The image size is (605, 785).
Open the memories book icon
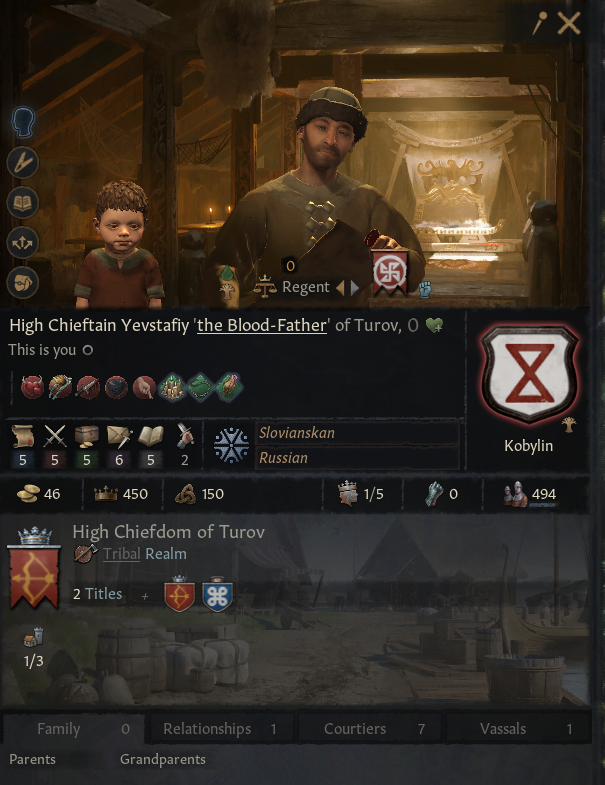coord(23,202)
